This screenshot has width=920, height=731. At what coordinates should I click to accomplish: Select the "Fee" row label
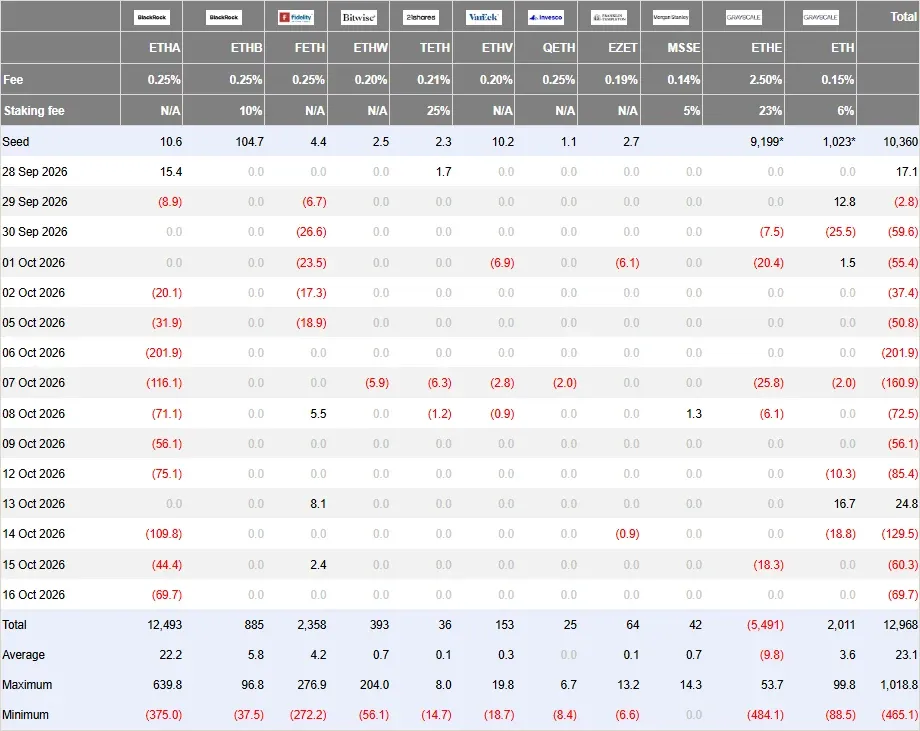[x=13, y=79]
